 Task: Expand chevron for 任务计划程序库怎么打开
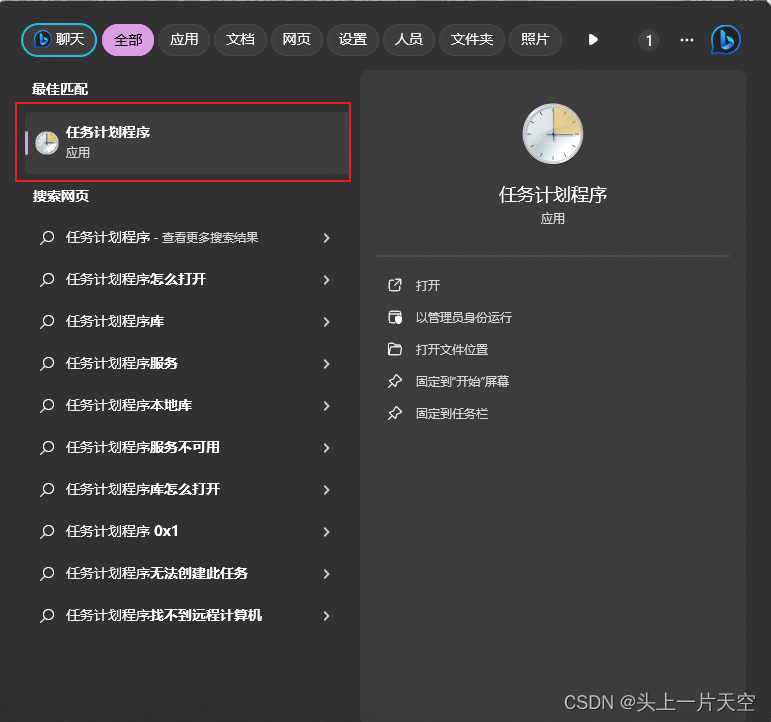(x=326, y=490)
